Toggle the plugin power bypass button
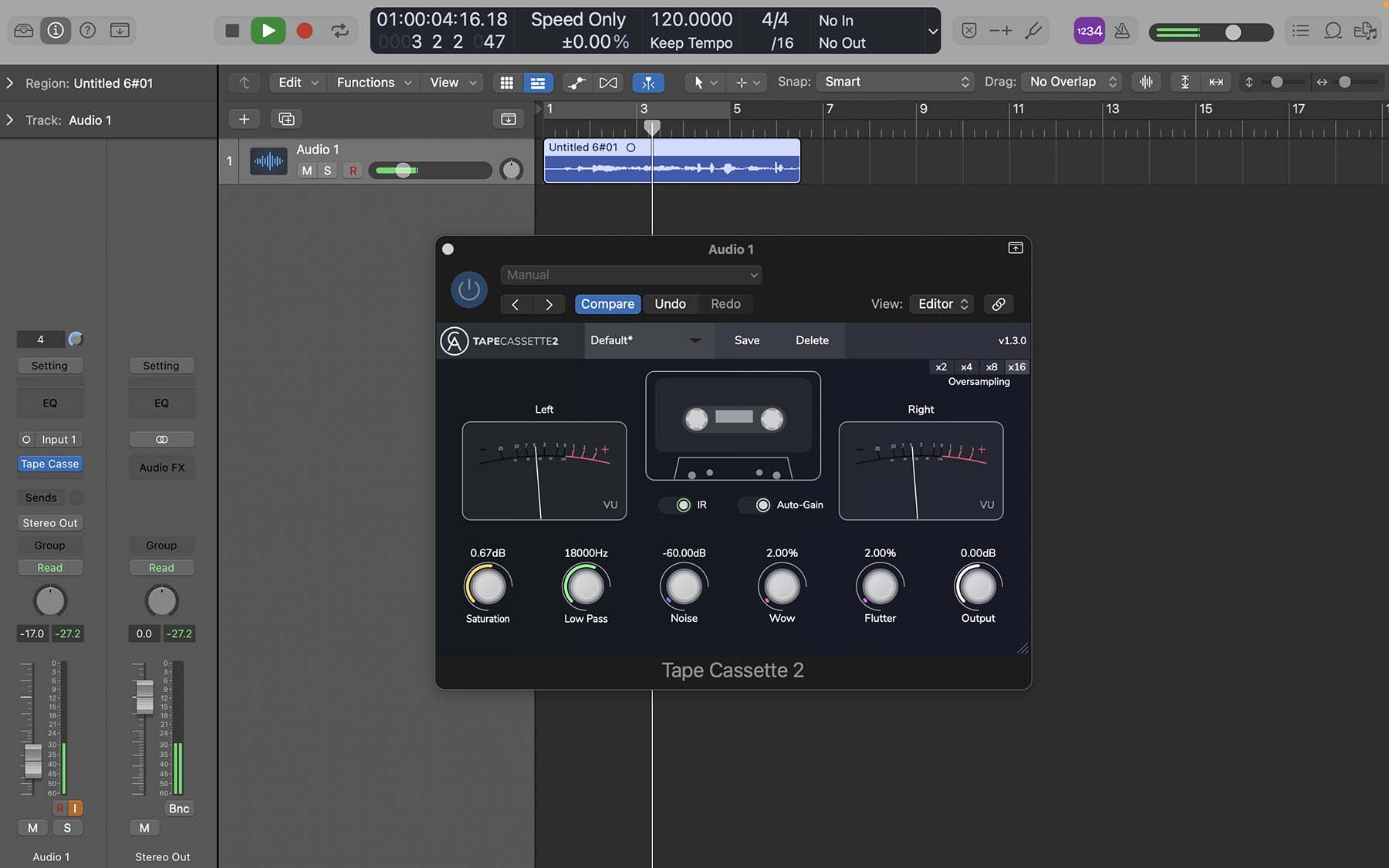Screen dimensions: 1389x868 [468, 290]
